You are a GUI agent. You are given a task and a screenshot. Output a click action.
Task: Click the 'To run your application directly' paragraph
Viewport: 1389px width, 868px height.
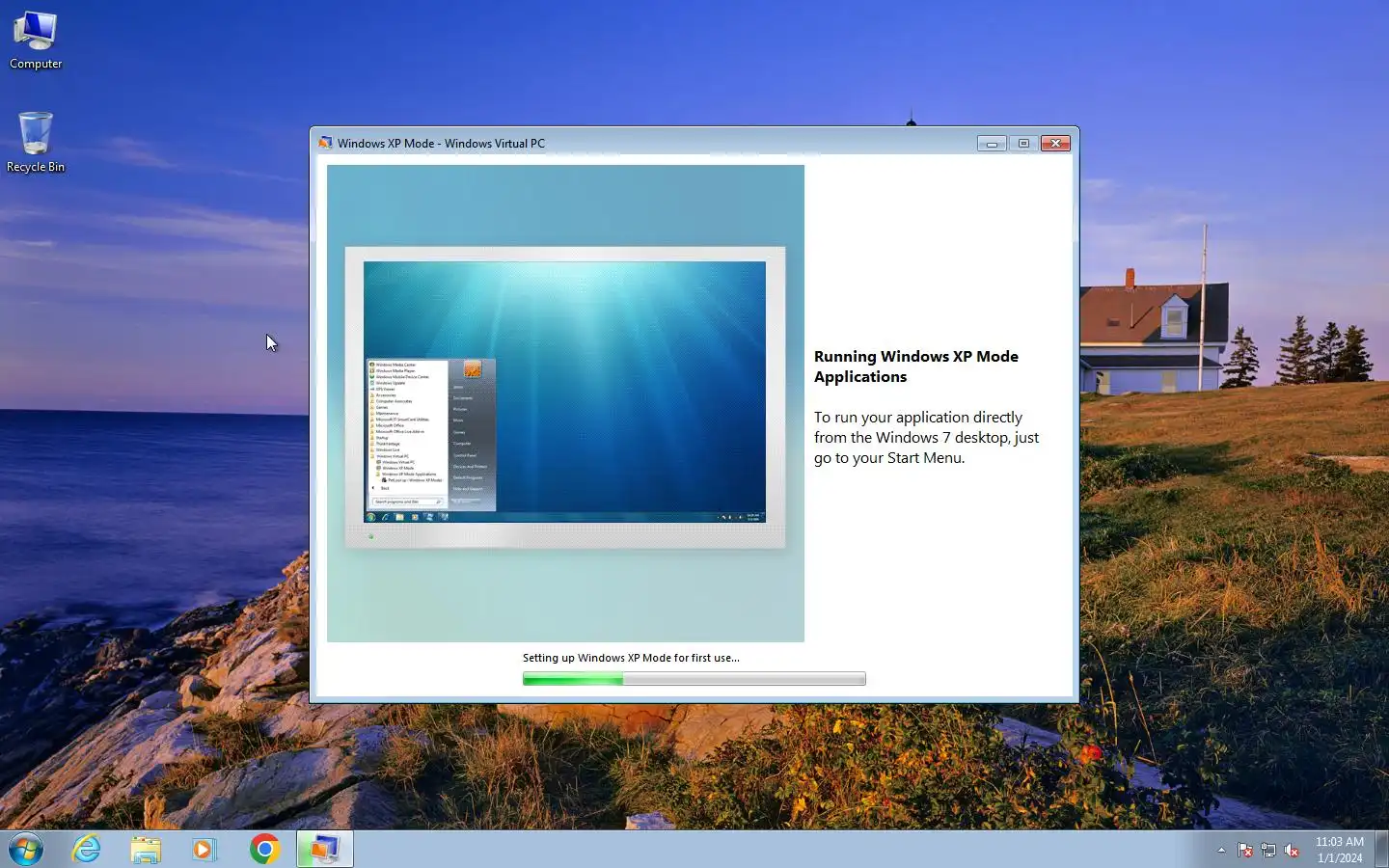[926, 438]
